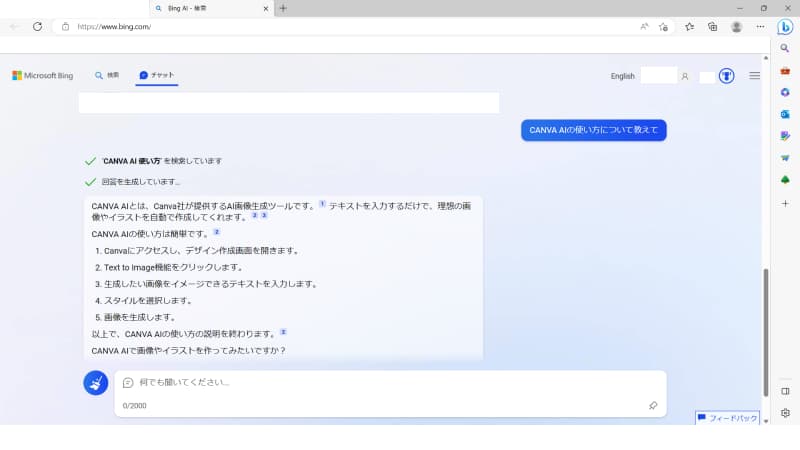Open the Microsoft 365 sidebar icon
This screenshot has width=800, height=450.
[785, 92]
